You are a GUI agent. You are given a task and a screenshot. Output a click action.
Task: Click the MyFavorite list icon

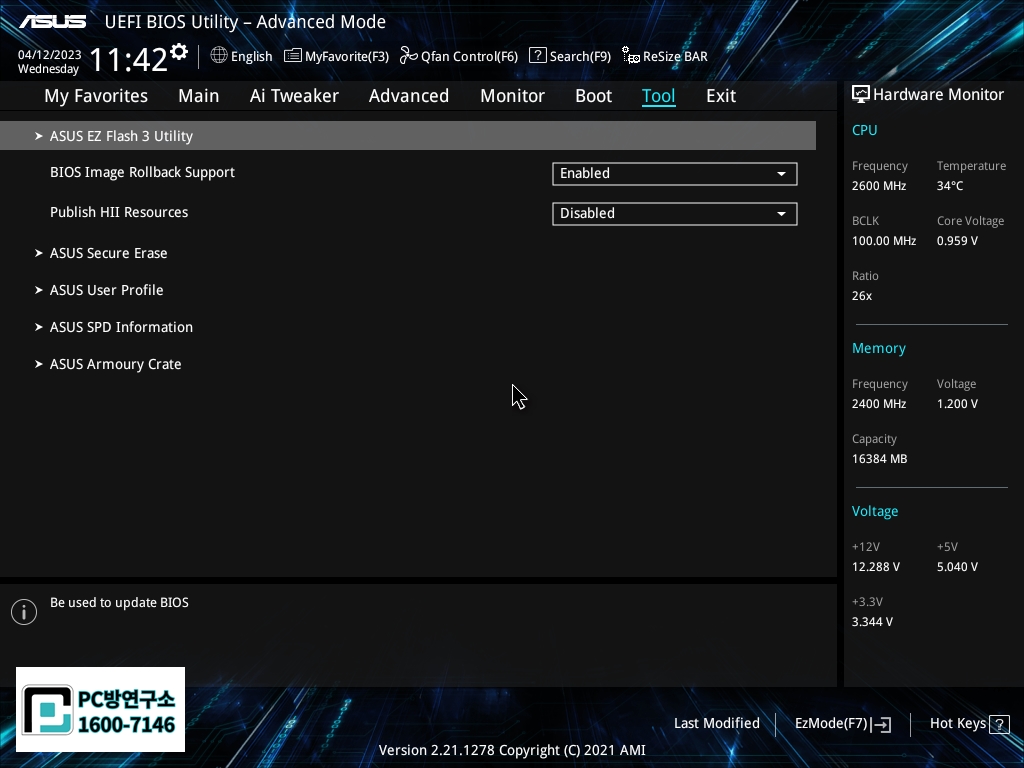(x=293, y=56)
